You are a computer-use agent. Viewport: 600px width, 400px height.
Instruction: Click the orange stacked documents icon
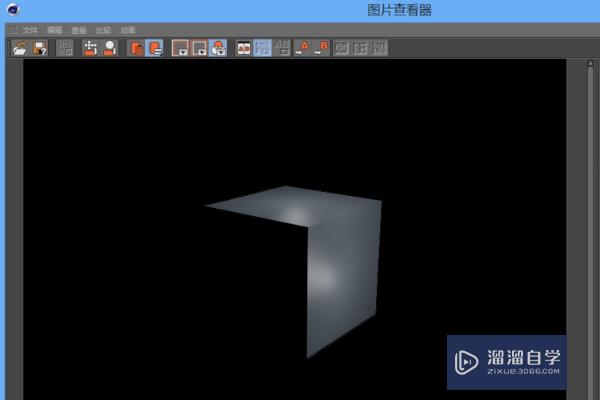tap(136, 48)
